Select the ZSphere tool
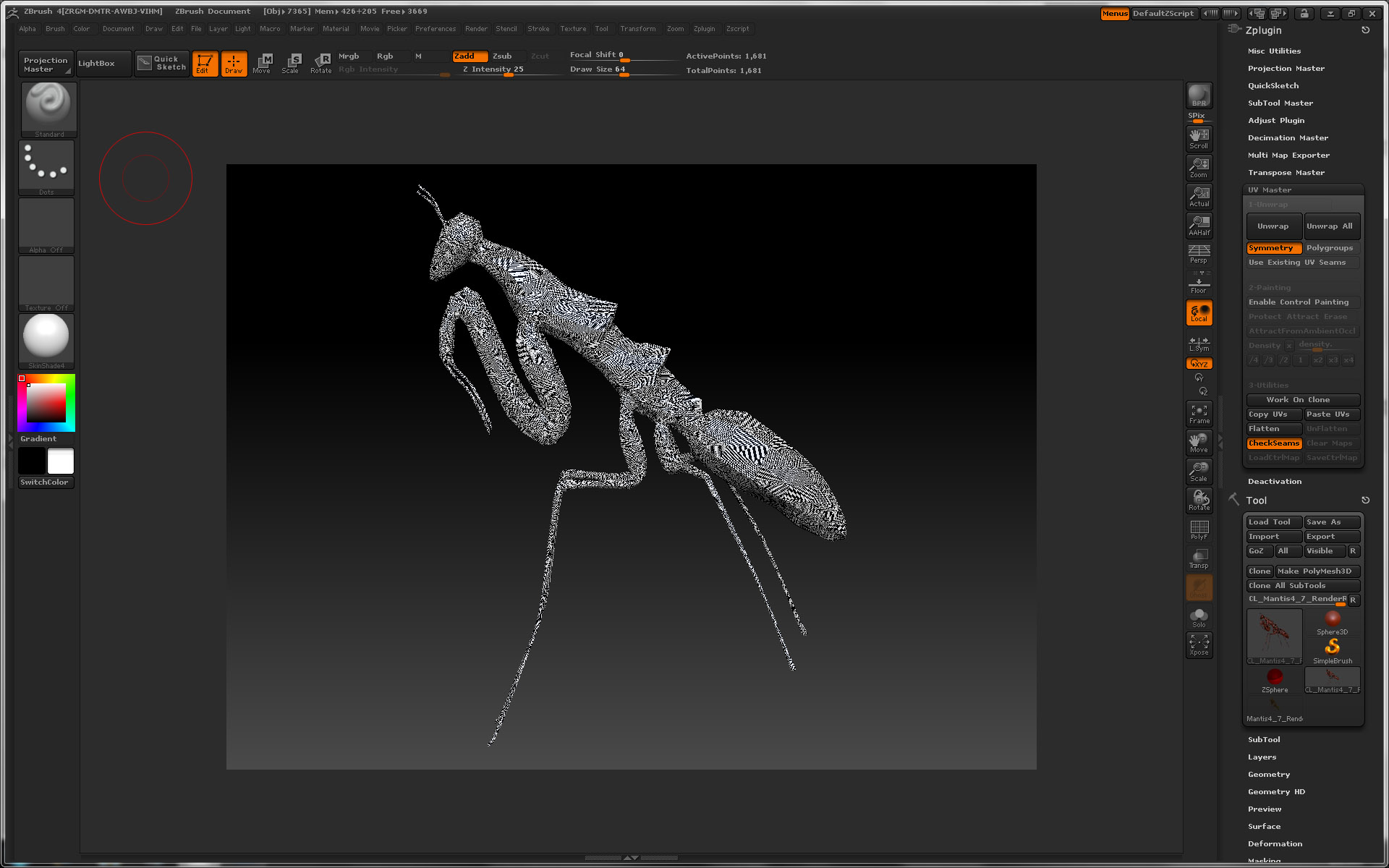The image size is (1389, 868). [x=1274, y=680]
